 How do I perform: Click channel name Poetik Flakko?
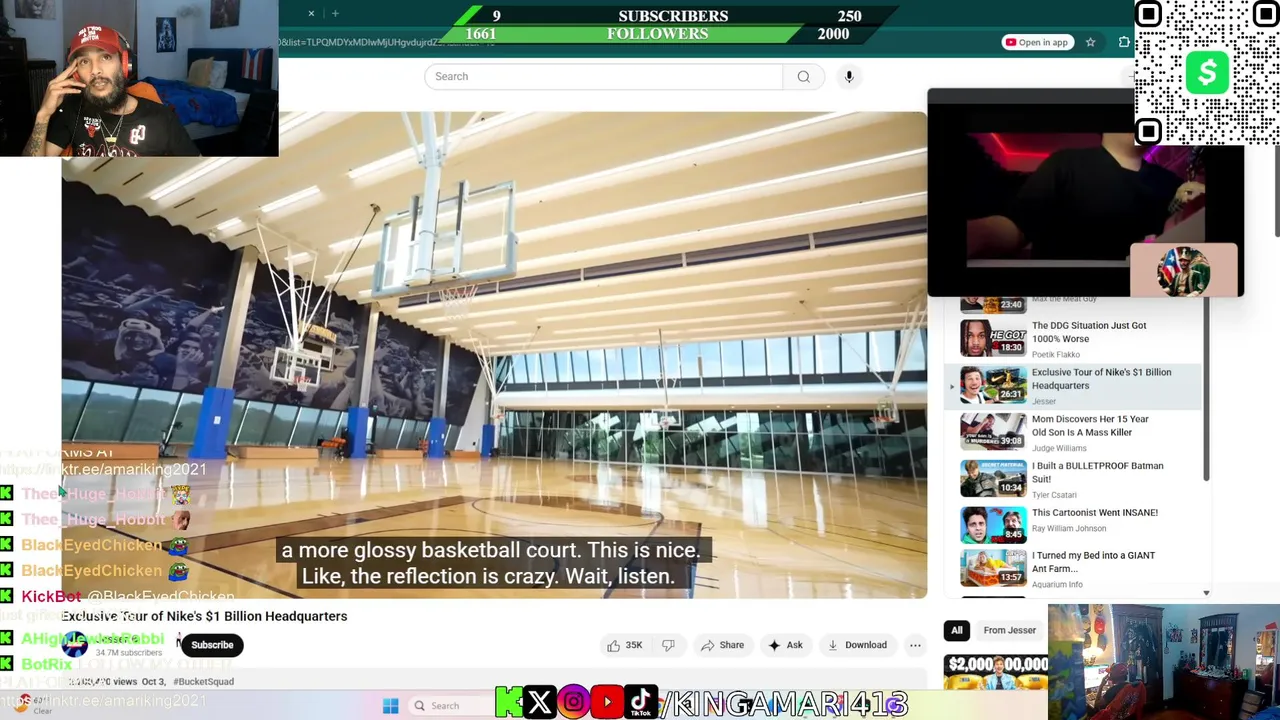1056,354
